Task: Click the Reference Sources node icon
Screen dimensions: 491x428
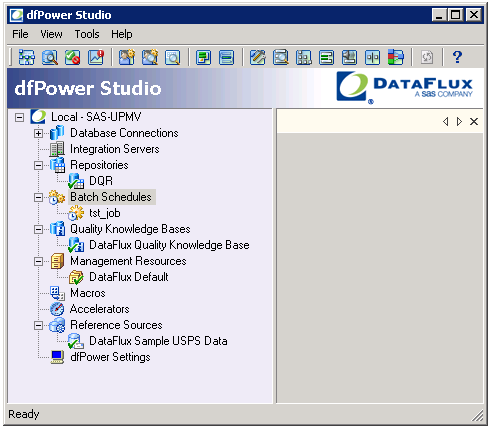Action: coord(57,325)
